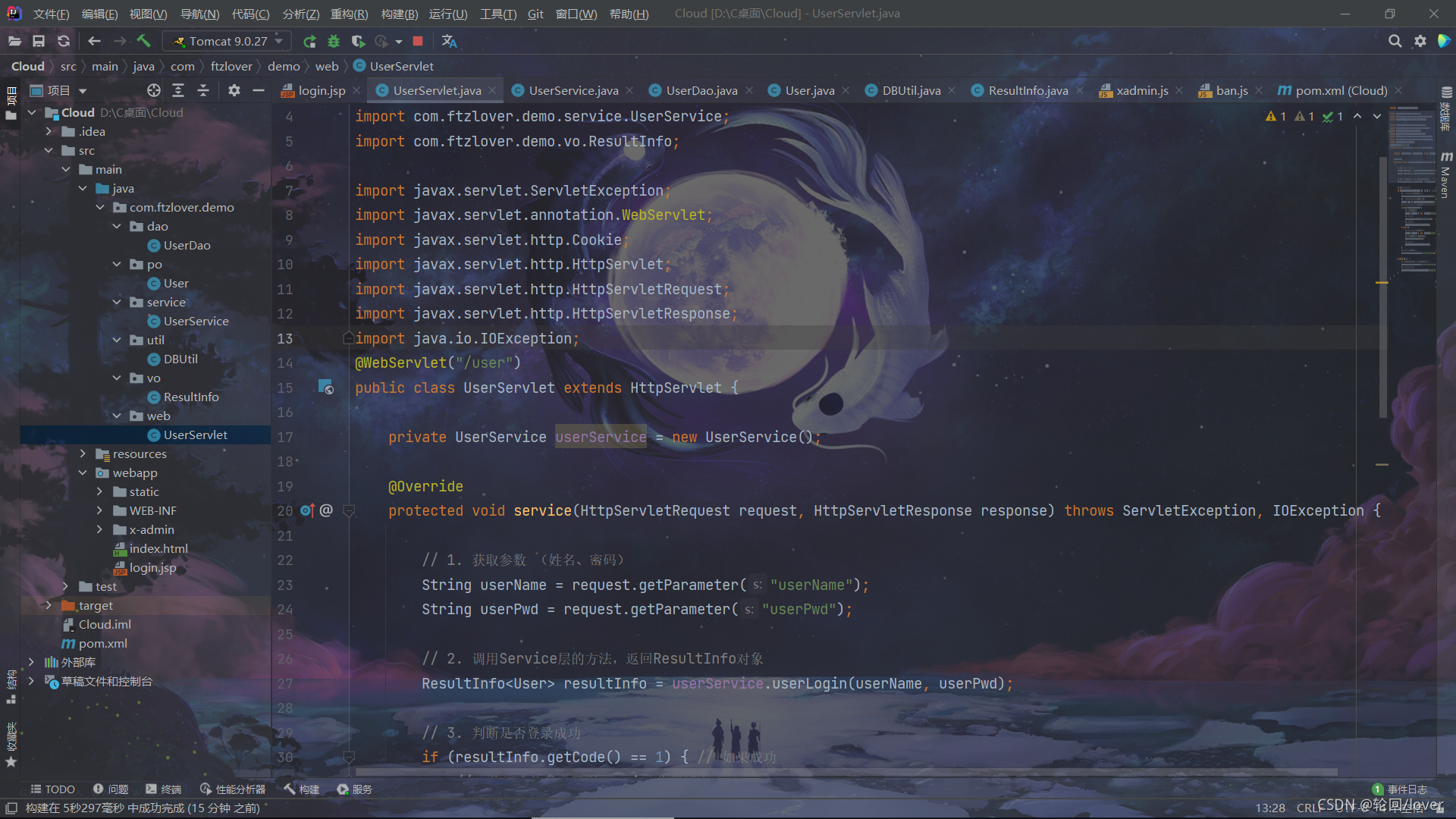Click the Forward navigation arrow icon
Viewport: 1456px width, 819px height.
coord(119,41)
